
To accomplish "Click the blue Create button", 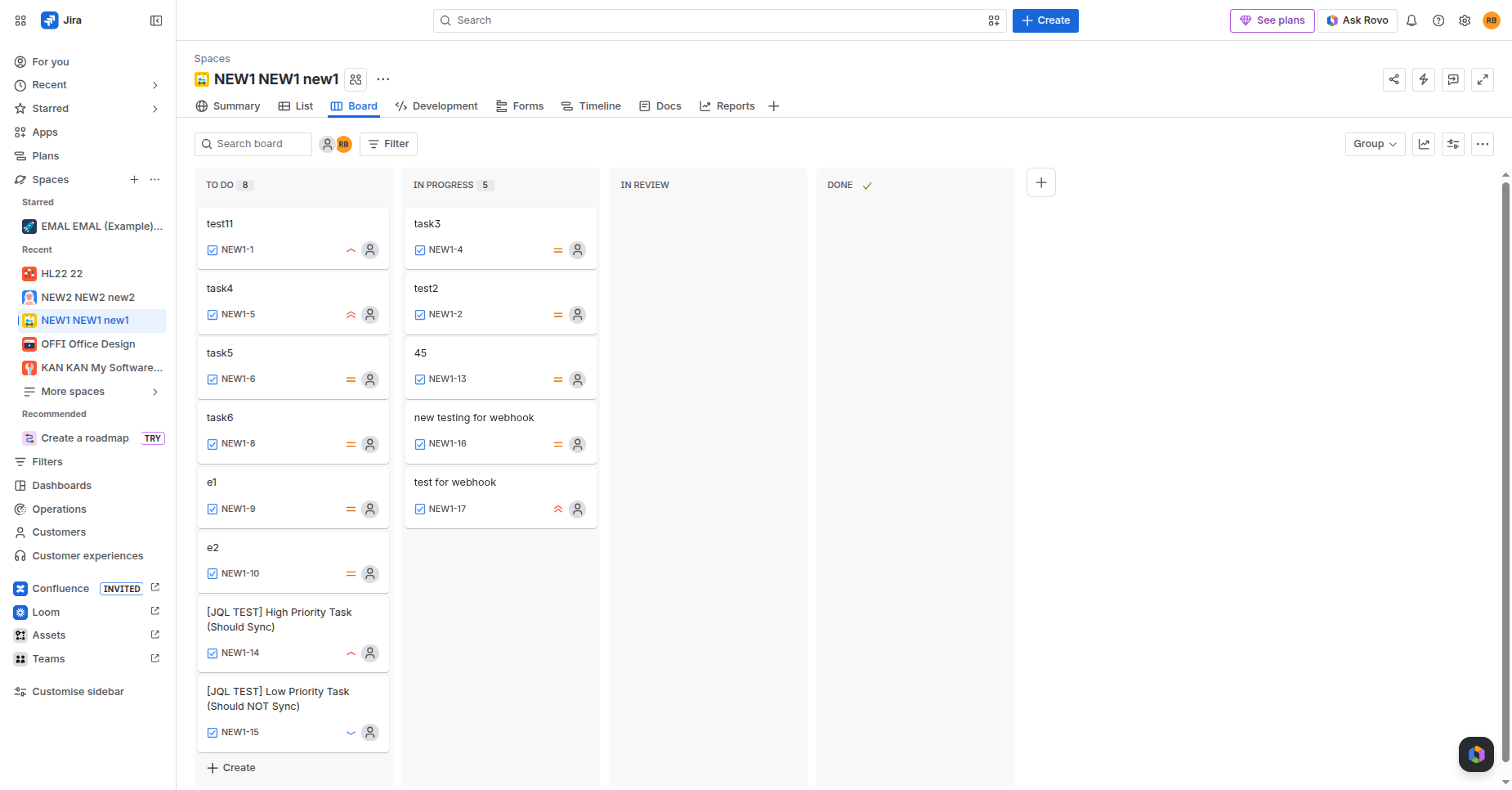I will tap(1045, 20).
